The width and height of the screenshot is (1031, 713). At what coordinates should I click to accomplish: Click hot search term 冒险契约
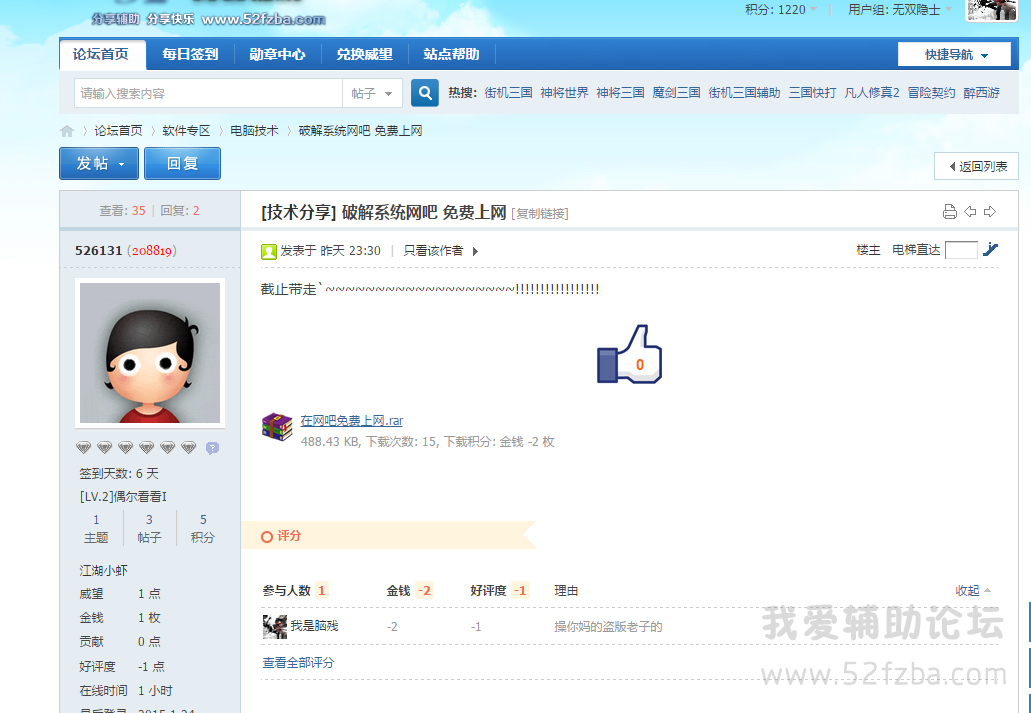pos(931,93)
